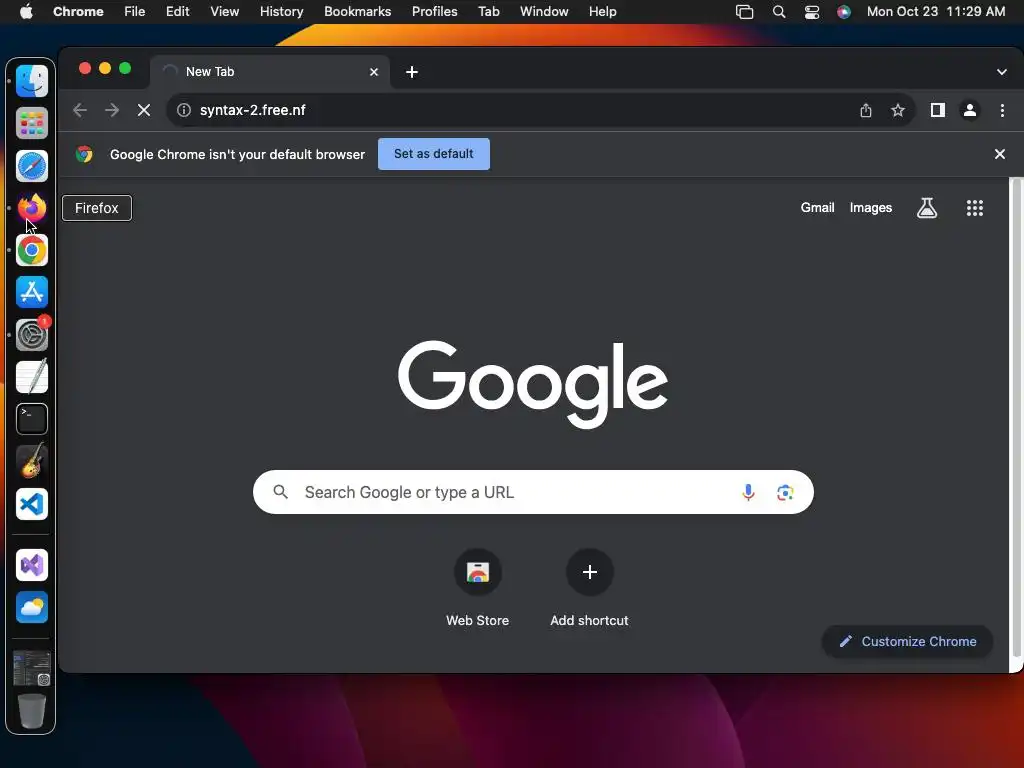View site information icon in address bar
Screen dimensions: 1024x768
(x=184, y=110)
